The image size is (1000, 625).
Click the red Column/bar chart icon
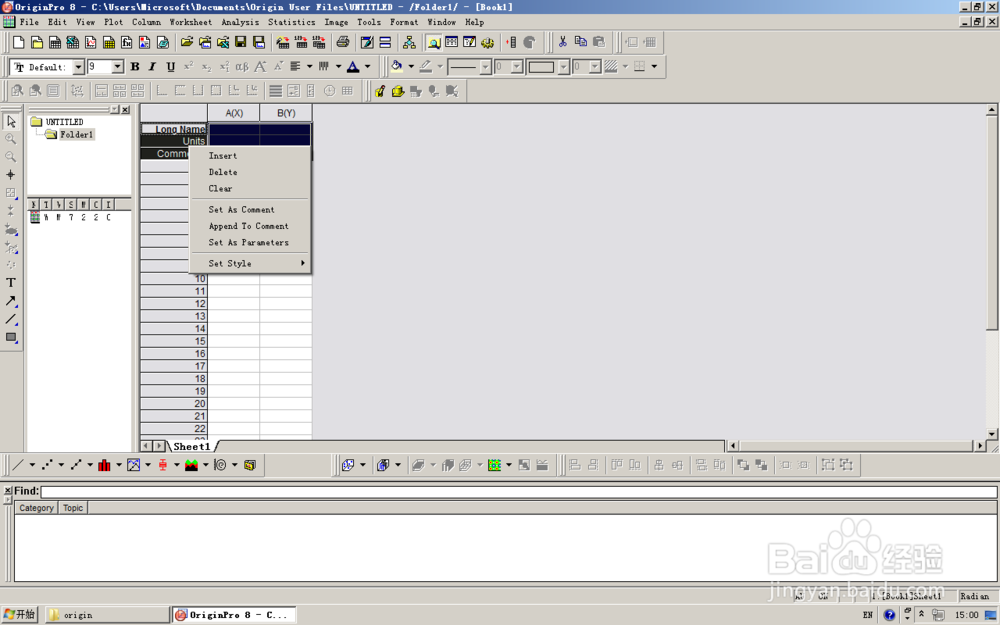[105, 465]
